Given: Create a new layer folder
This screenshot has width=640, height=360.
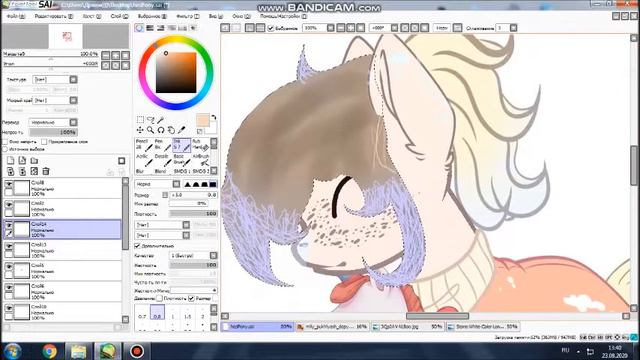Looking at the screenshot, I should point(34,160).
